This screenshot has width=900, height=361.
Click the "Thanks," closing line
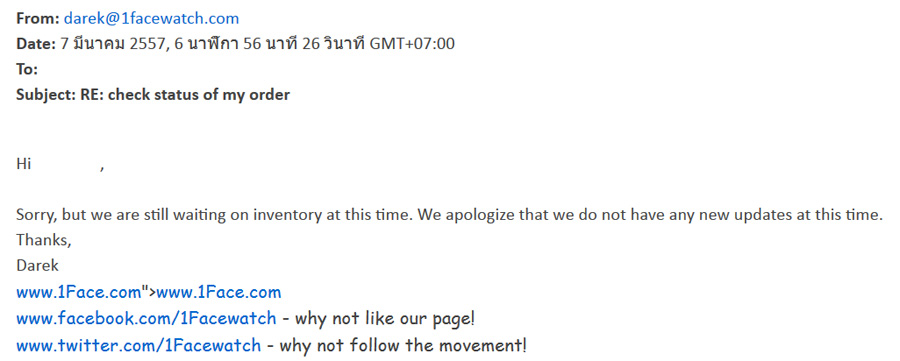(44, 240)
